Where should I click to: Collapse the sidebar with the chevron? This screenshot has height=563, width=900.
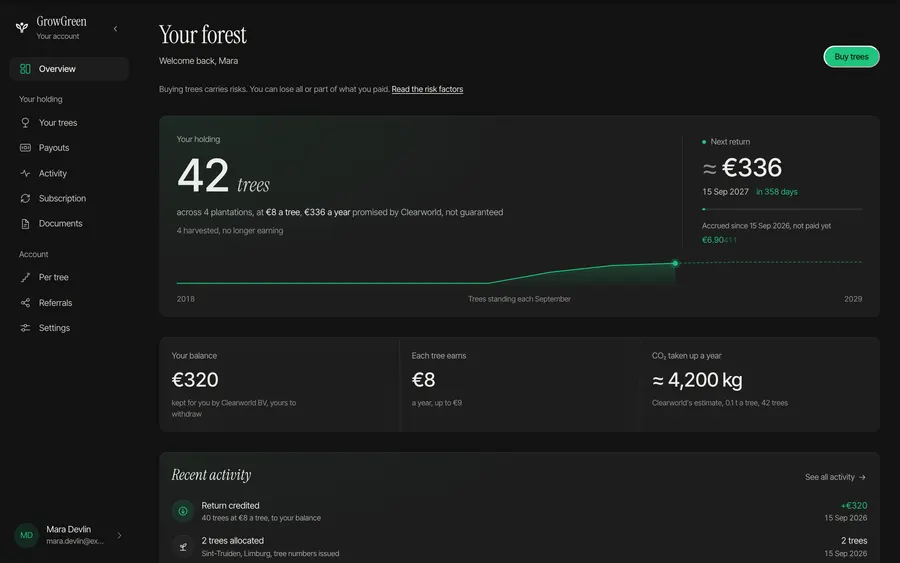coord(115,29)
